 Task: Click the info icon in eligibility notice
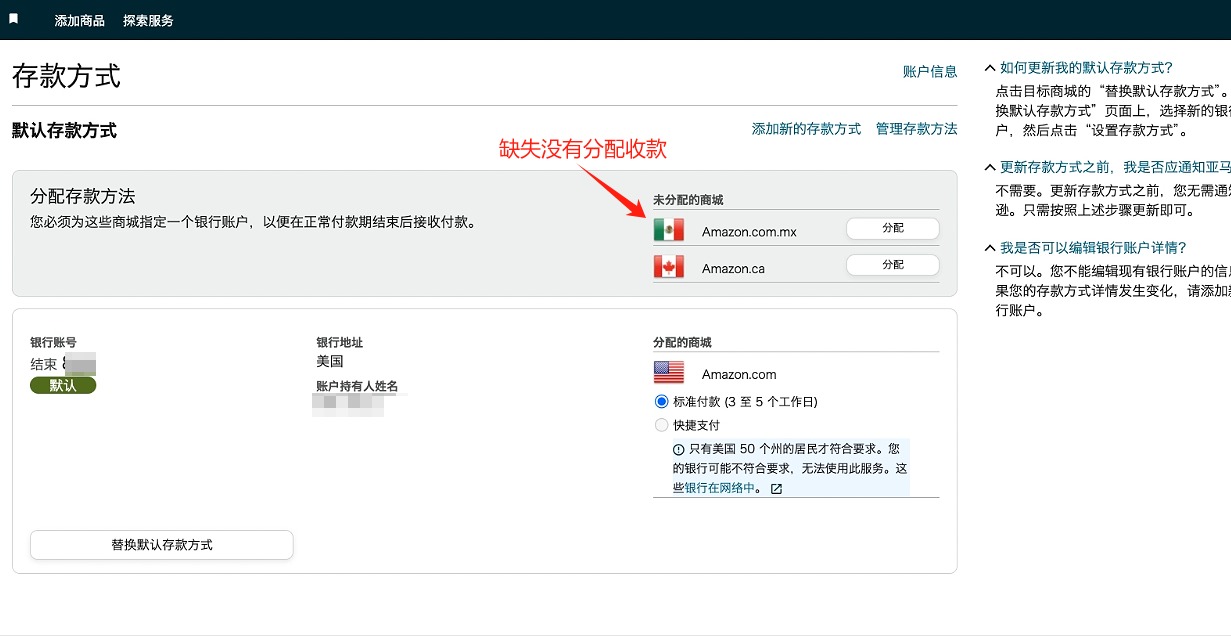[x=679, y=450]
